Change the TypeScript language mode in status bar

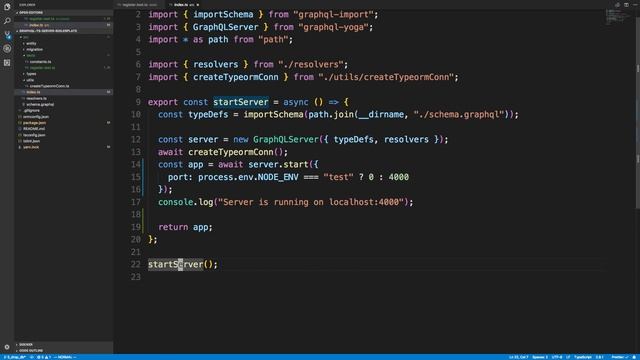(583, 357)
